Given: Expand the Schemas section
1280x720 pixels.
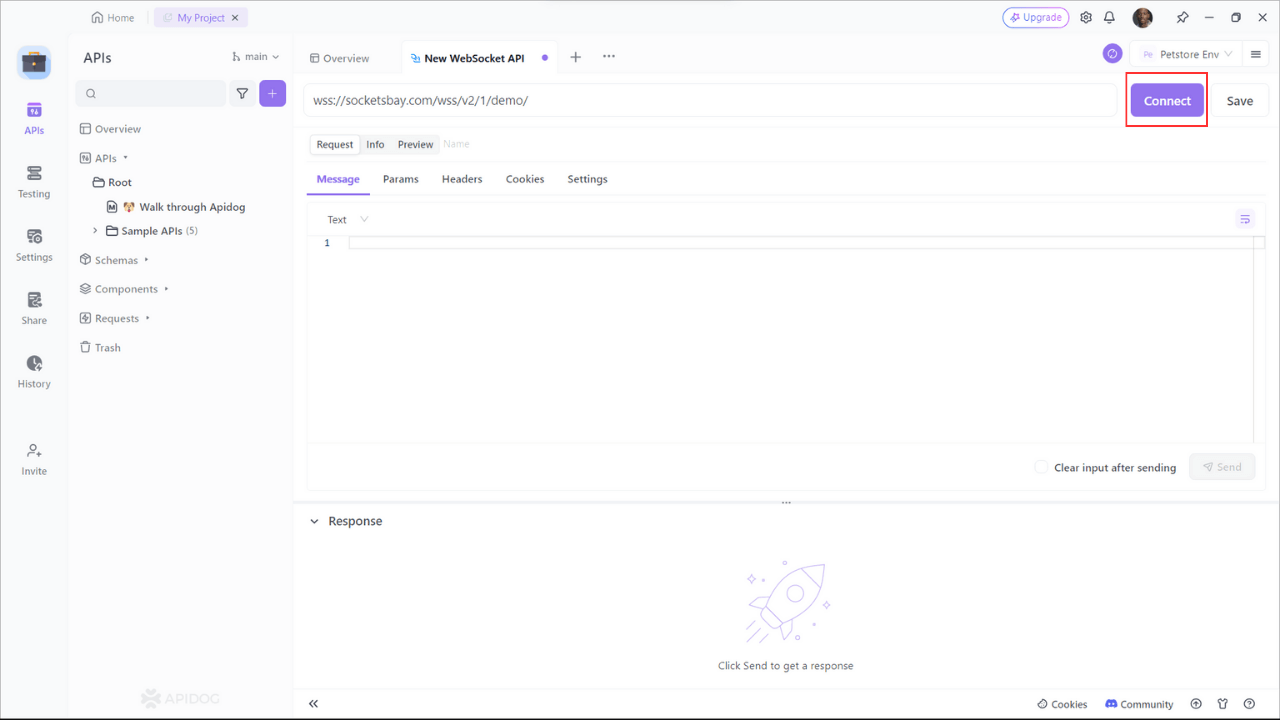Looking at the screenshot, I should click(x=146, y=260).
